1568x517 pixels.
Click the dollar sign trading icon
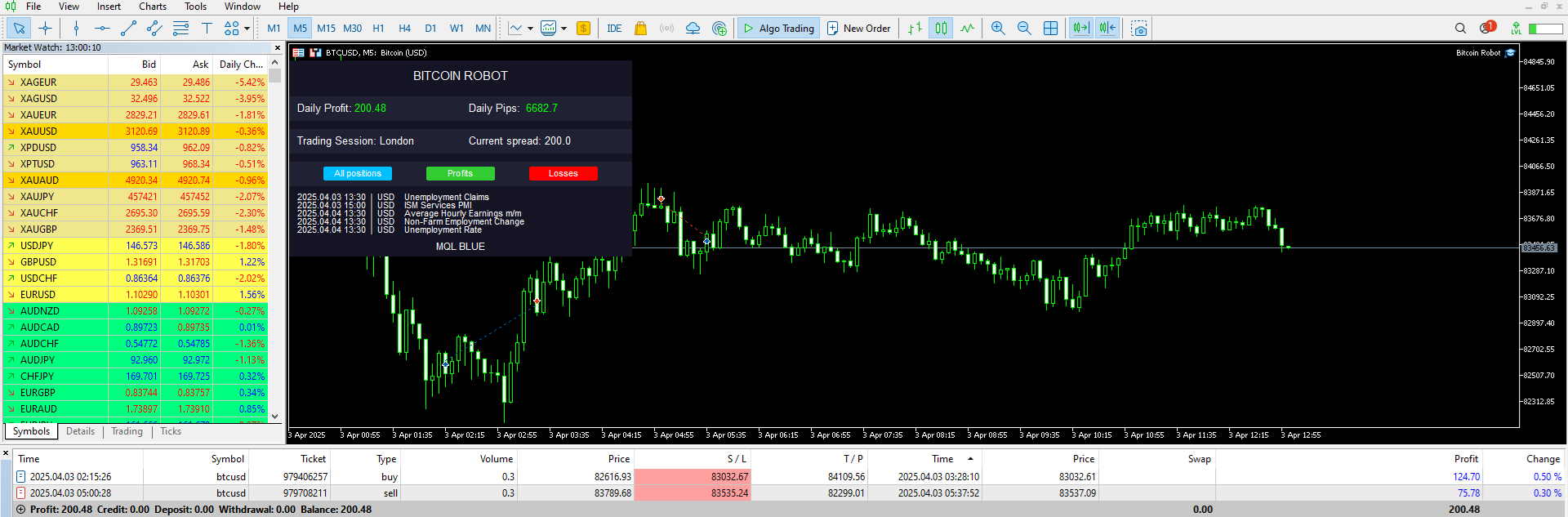click(583, 29)
